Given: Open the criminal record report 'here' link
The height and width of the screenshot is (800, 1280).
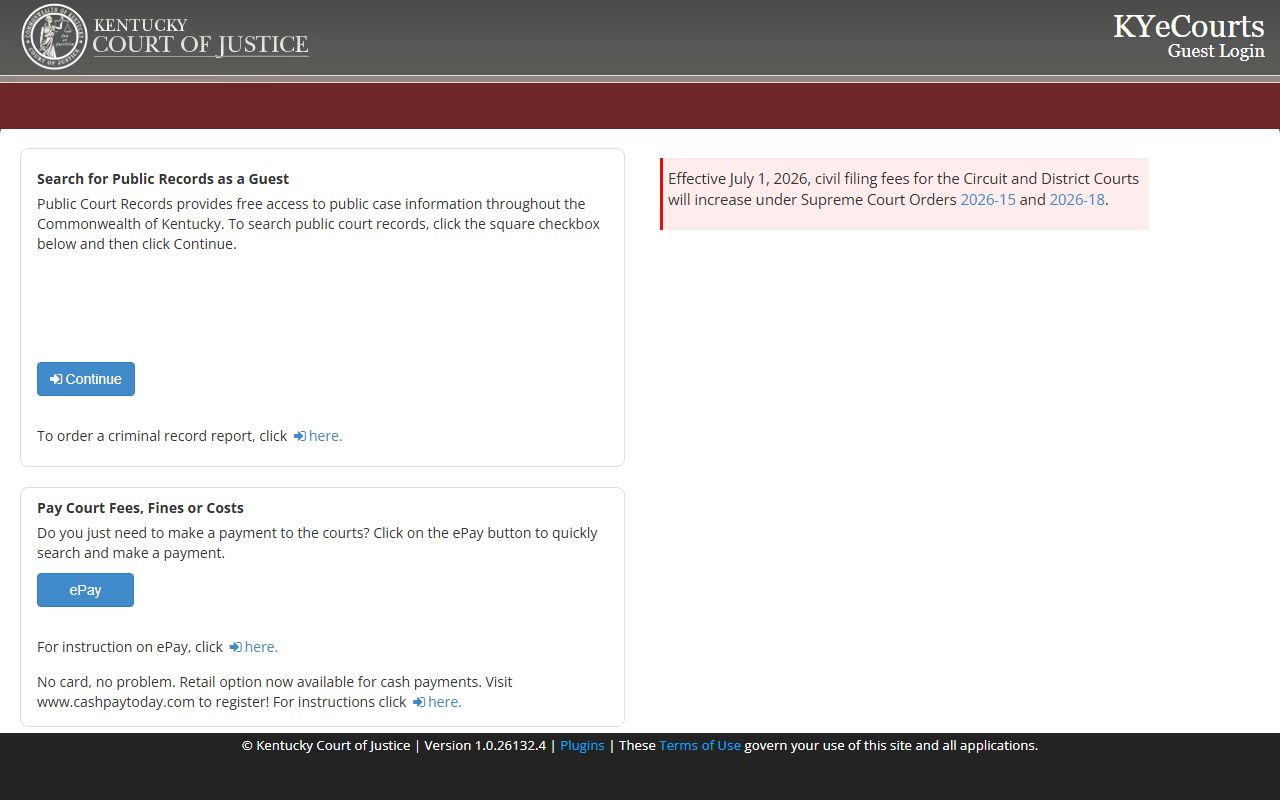Looking at the screenshot, I should click(318, 436).
